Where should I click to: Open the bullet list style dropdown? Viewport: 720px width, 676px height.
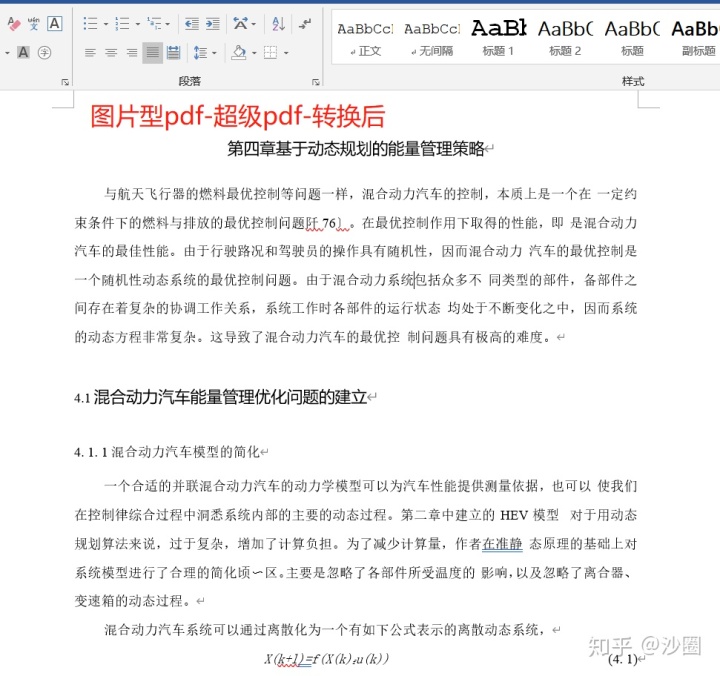106,24
